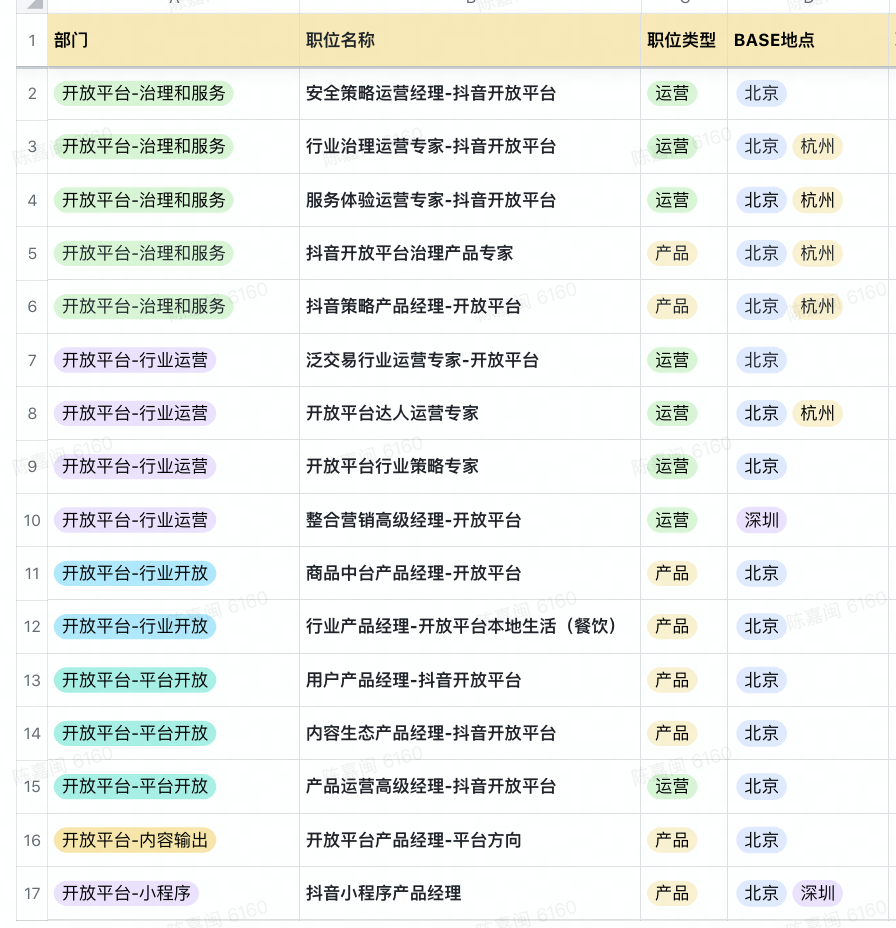Click 抖音开放平台治理产品专家 cell
This screenshot has height=928, width=896.
470,253
